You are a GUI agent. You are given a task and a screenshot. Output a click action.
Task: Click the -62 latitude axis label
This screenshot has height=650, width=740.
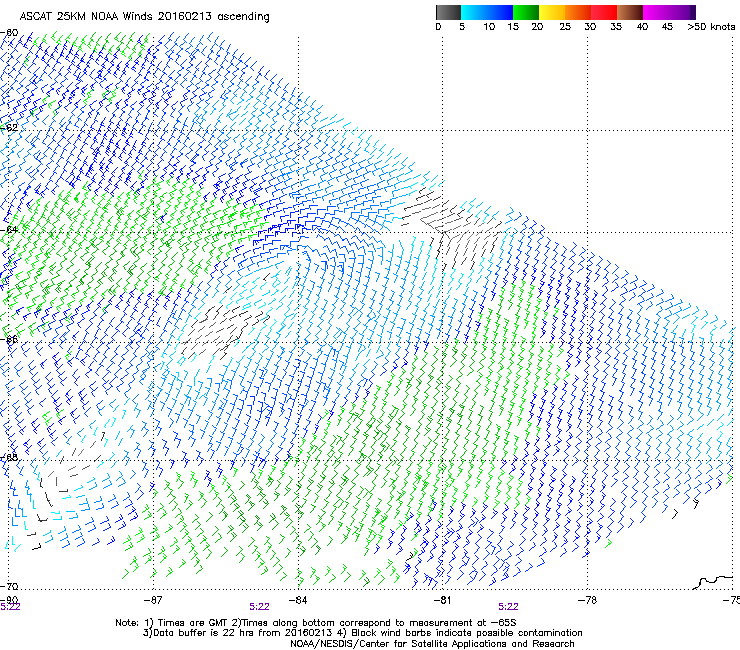[x=9, y=127]
